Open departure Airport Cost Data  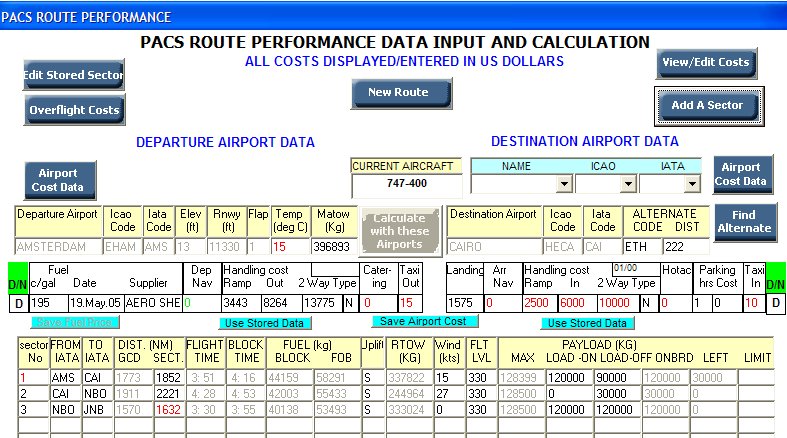(x=60, y=180)
